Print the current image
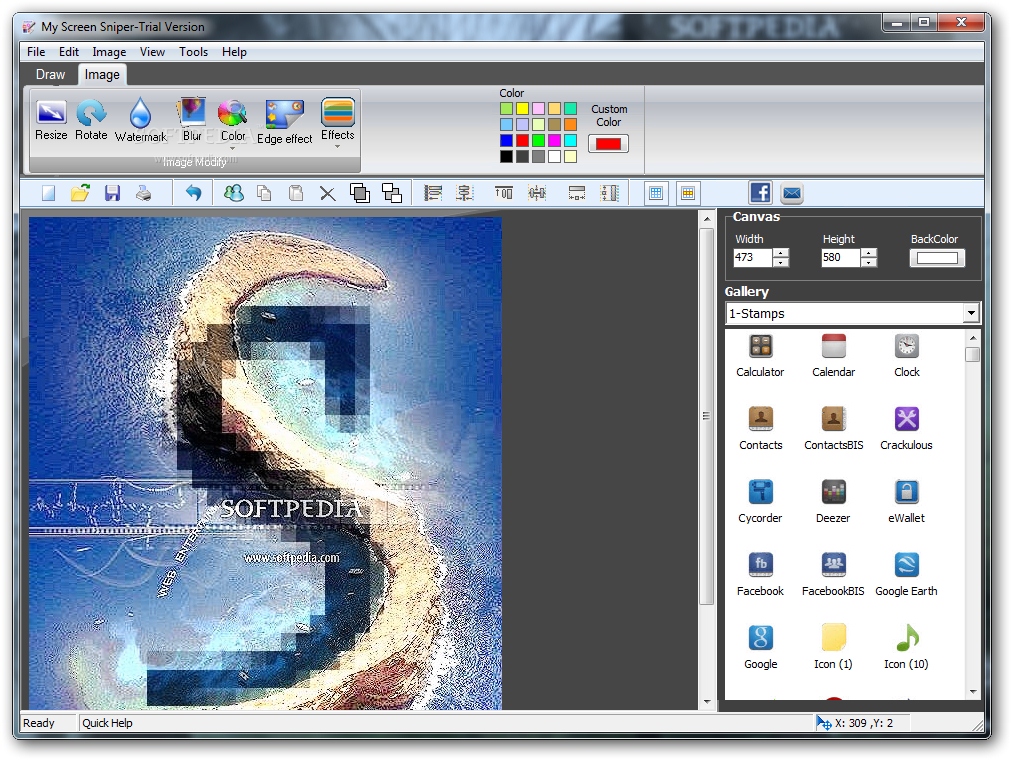Viewport: 1012px width, 760px height. click(143, 193)
